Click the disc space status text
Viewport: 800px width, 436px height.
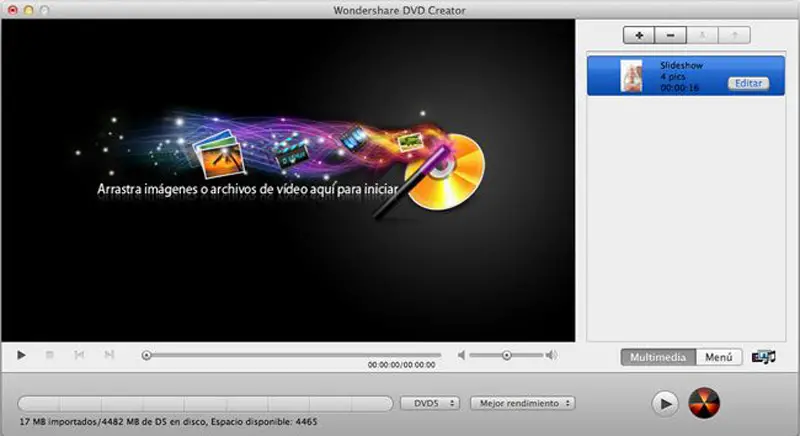click(168, 422)
